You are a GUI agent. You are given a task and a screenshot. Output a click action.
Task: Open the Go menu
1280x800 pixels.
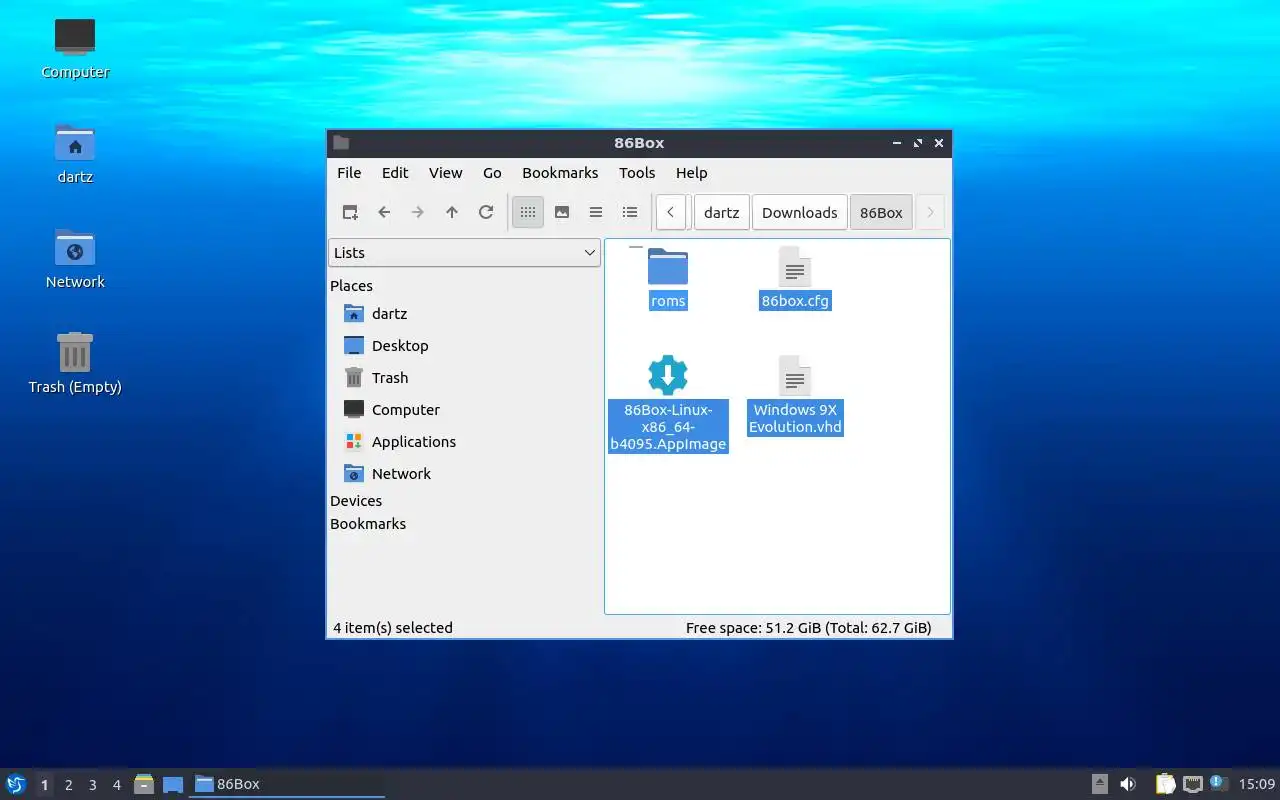pyautogui.click(x=492, y=173)
